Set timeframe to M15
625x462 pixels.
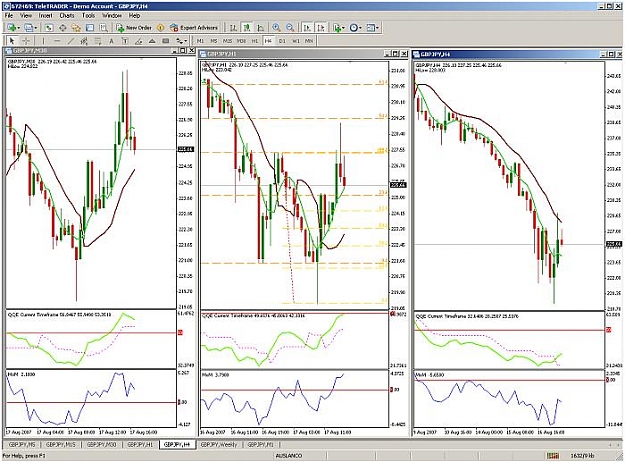pyautogui.click(x=228, y=41)
